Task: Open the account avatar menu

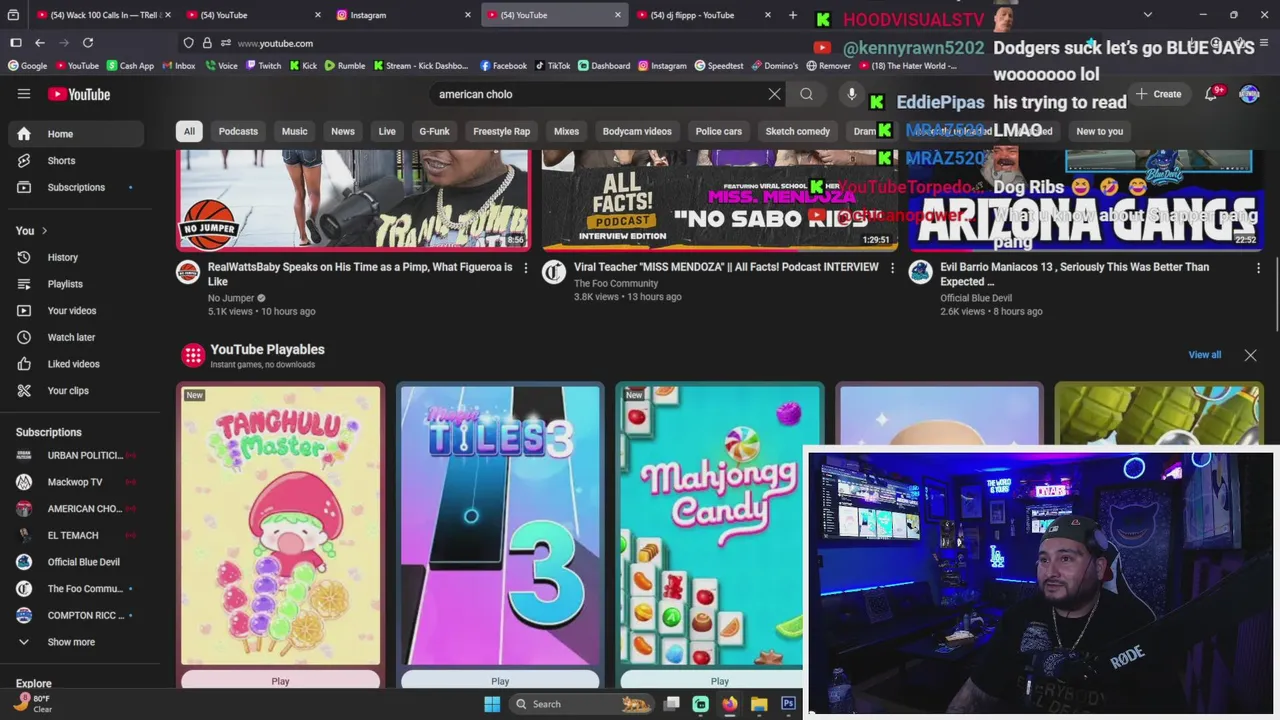Action: 1249,94
